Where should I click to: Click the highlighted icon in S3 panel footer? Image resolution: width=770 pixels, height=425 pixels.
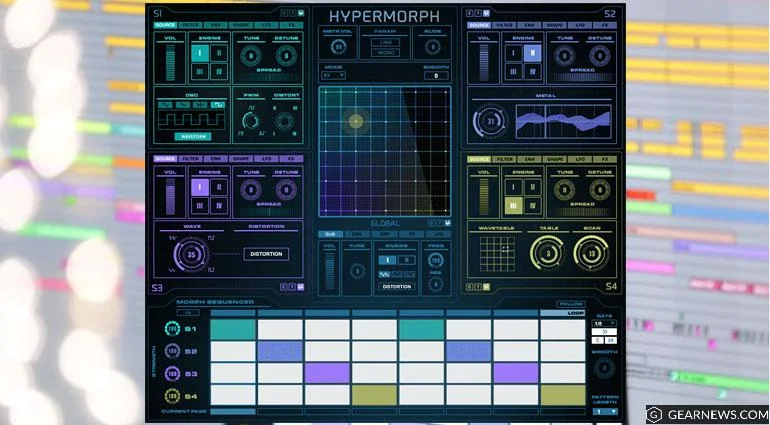[x=301, y=287]
